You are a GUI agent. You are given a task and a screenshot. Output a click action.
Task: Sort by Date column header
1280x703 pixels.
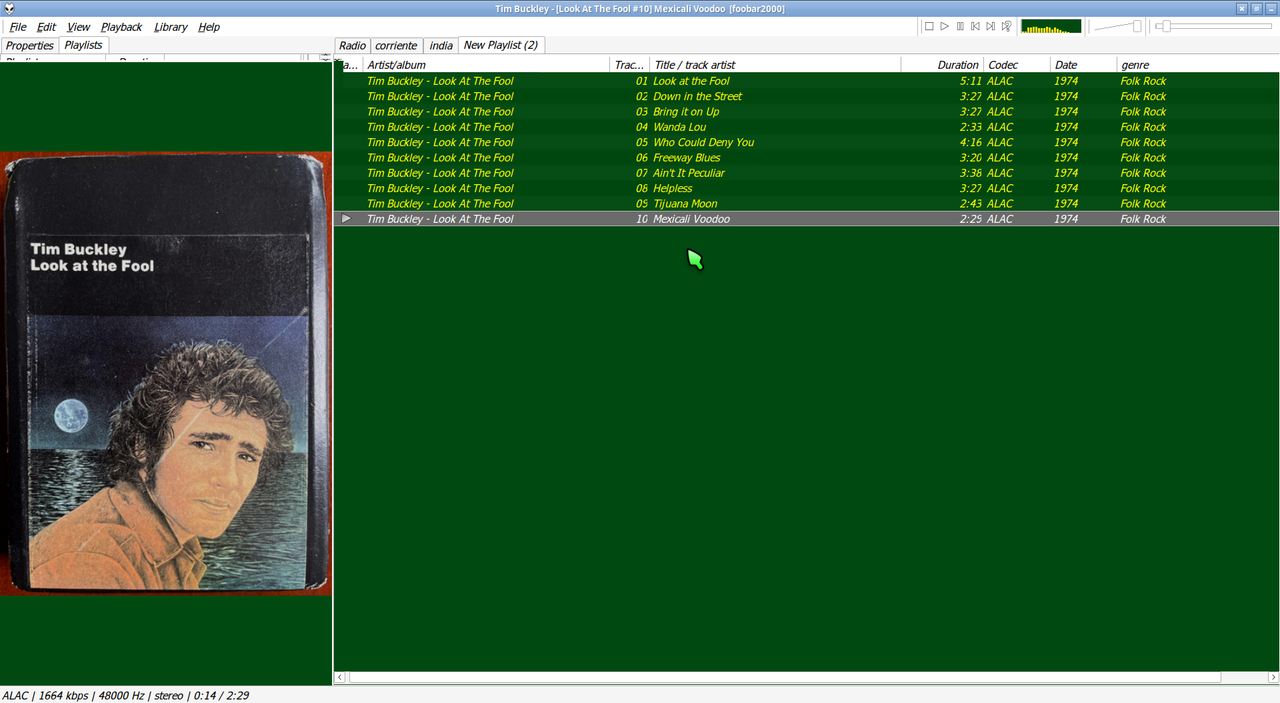point(1083,65)
